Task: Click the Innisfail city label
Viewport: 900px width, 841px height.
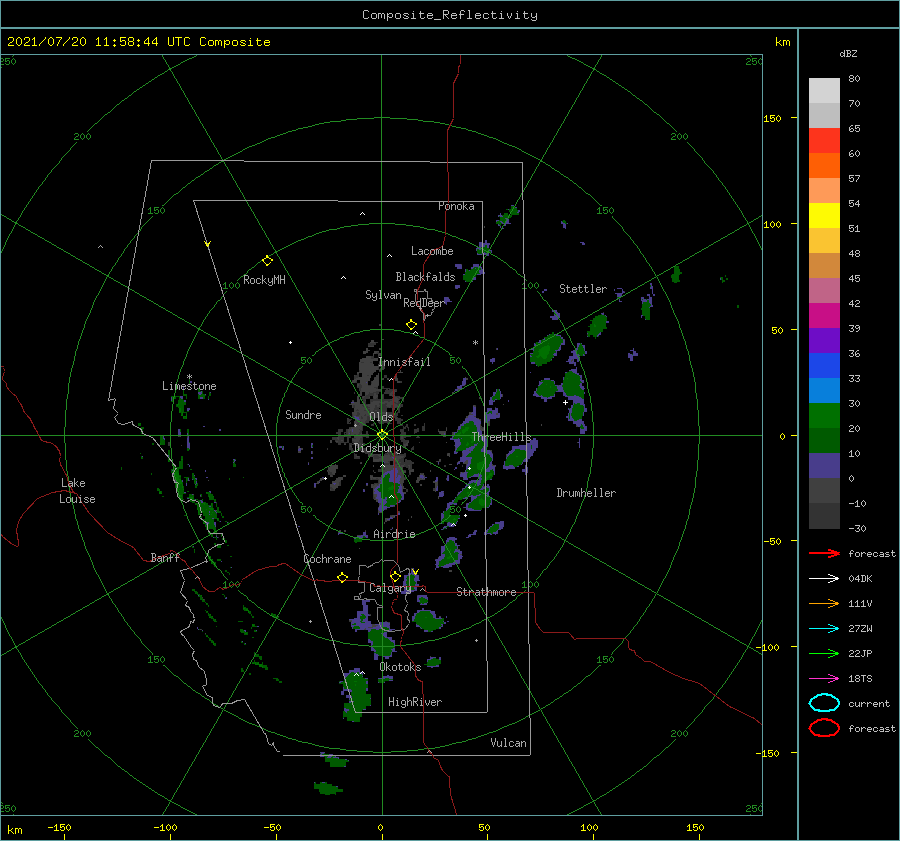Action: pos(404,362)
